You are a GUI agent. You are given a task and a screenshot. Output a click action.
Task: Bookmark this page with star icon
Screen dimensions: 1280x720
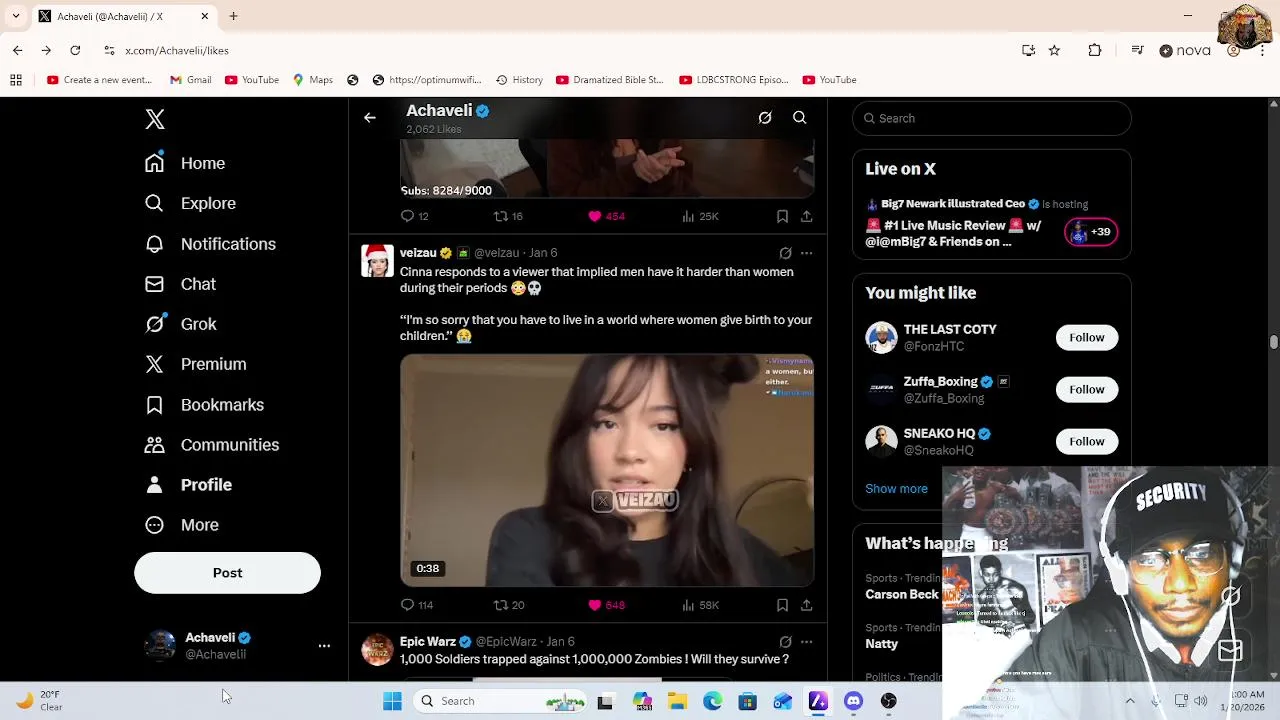coord(1054,50)
